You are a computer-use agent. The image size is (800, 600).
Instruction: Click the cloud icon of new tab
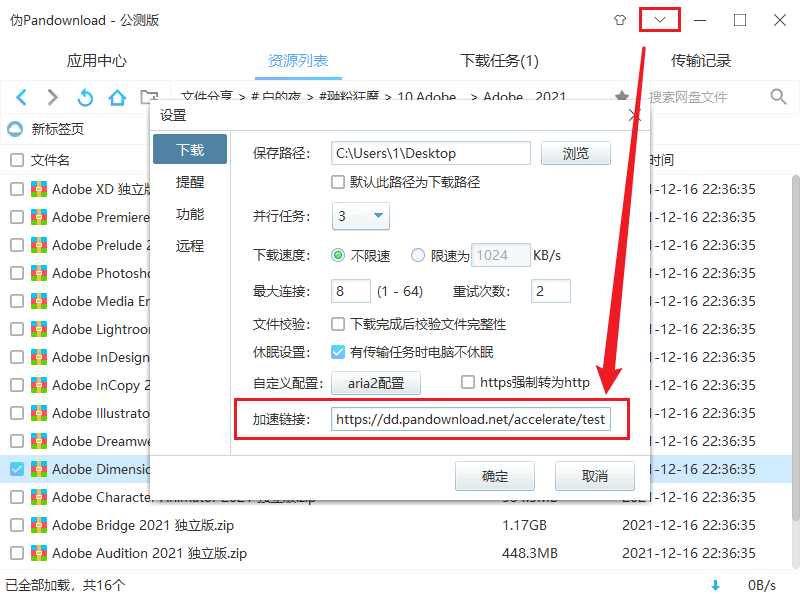coord(15,129)
